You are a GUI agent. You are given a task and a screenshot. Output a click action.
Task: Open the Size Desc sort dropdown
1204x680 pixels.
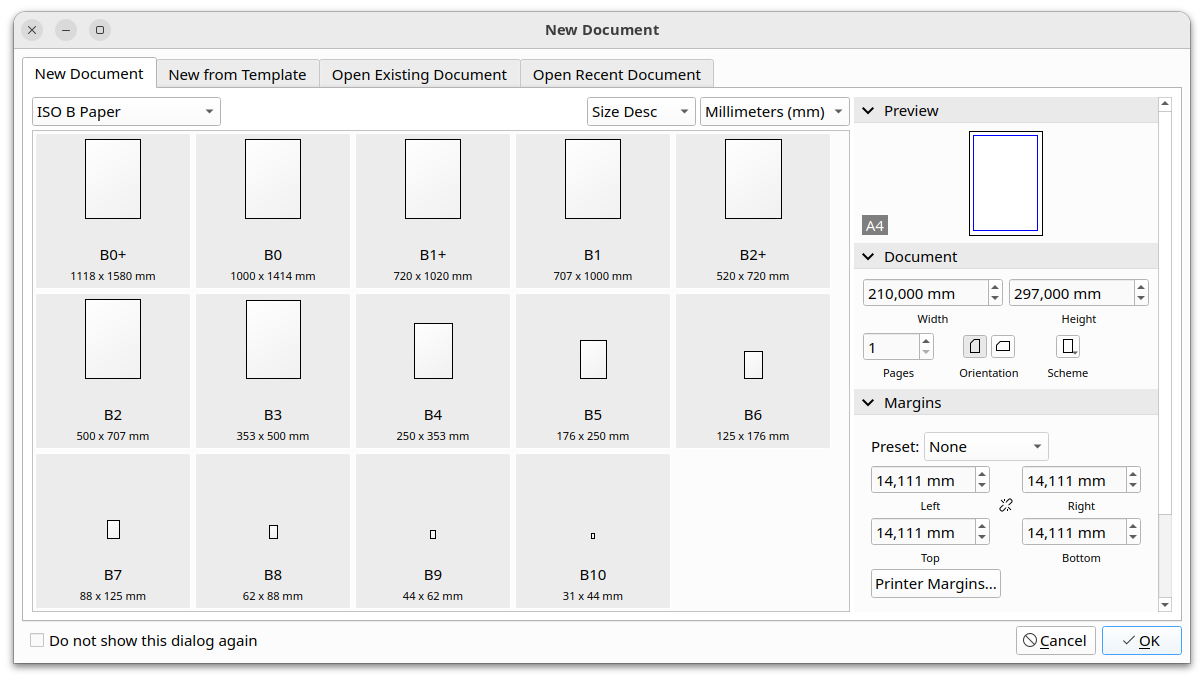(640, 112)
